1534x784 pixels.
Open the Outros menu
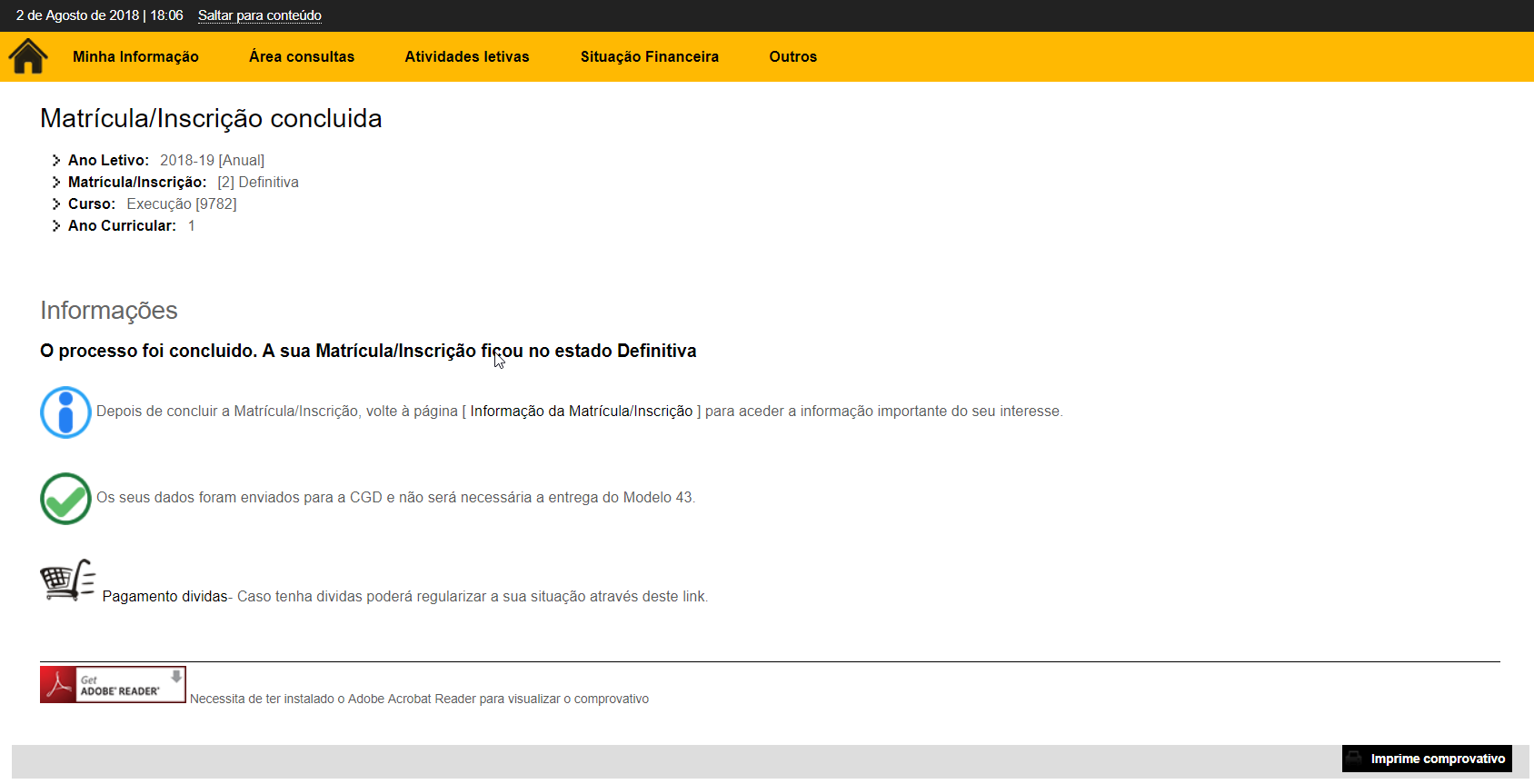(x=793, y=56)
